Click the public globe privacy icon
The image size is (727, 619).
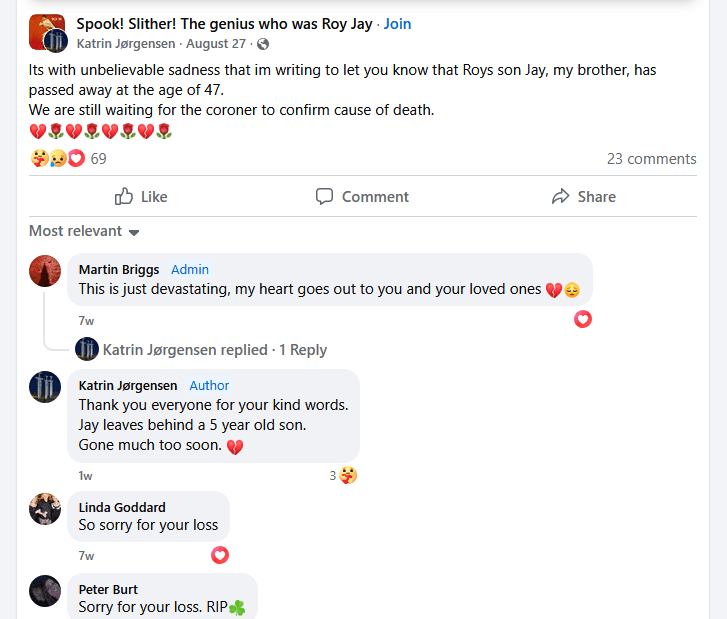click(263, 44)
